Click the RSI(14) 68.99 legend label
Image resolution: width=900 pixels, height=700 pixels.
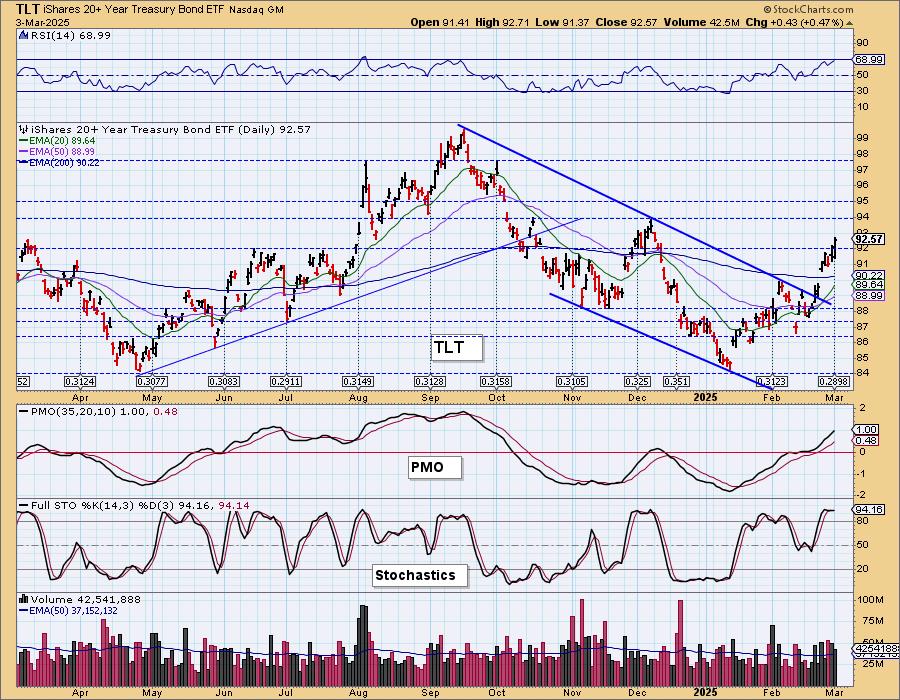pos(70,36)
